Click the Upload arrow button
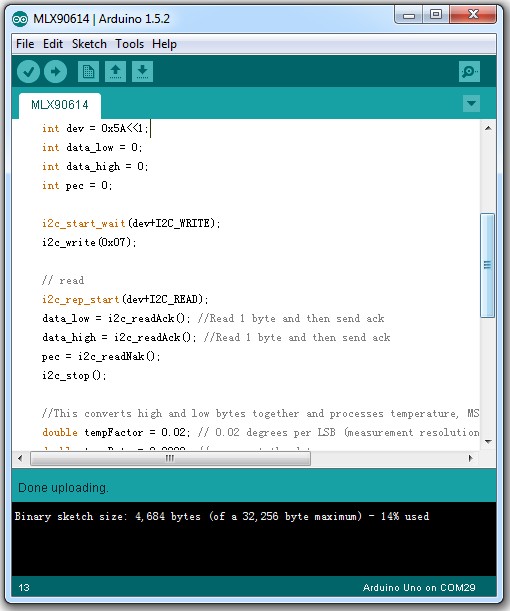The image size is (510, 611). point(55,72)
